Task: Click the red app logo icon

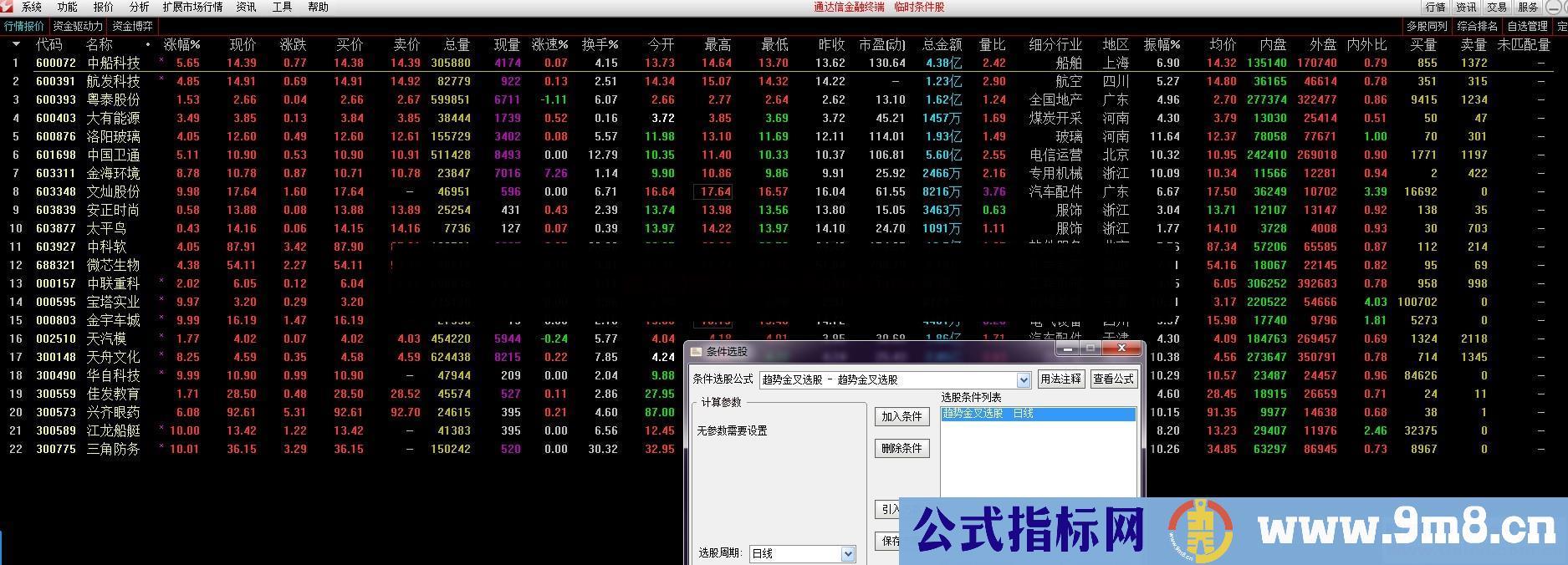Action: [7, 7]
